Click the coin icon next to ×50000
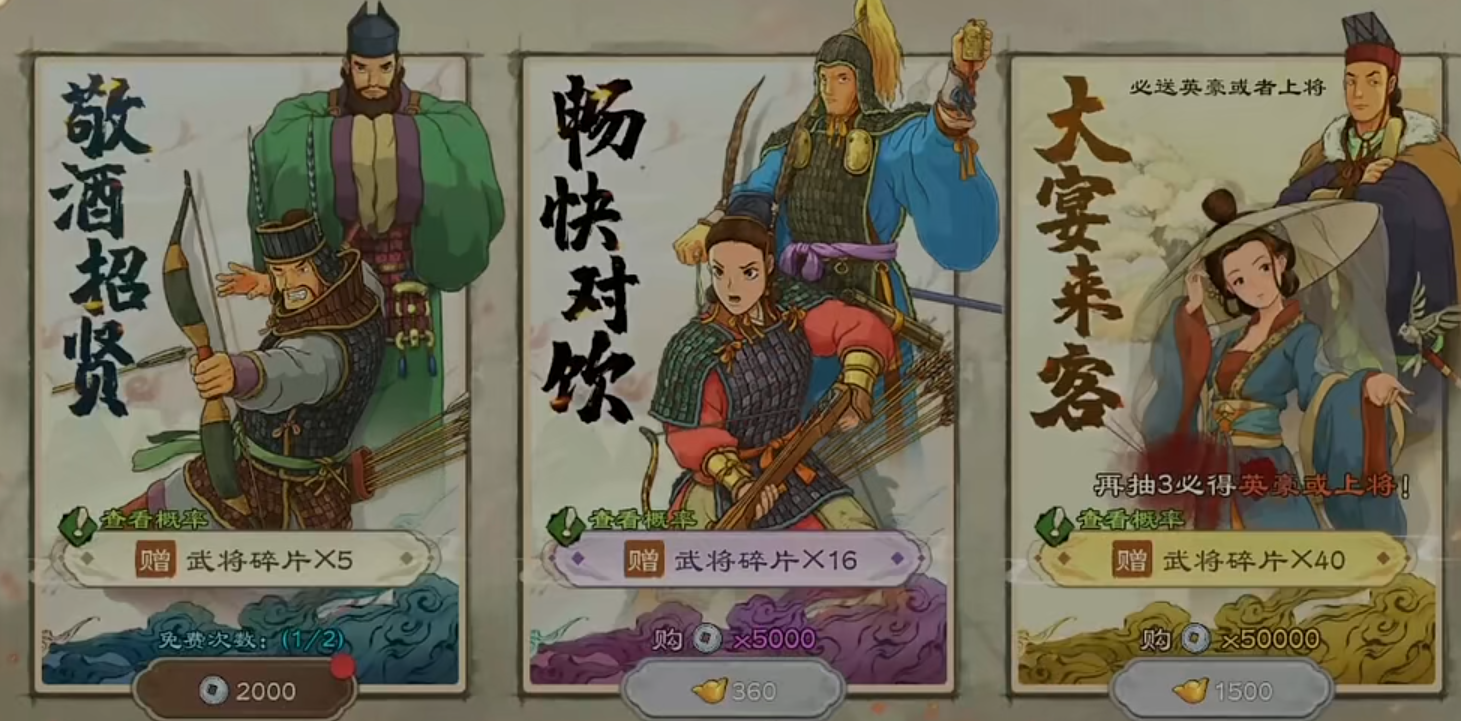This screenshot has height=721, width=1461. click(x=1194, y=638)
